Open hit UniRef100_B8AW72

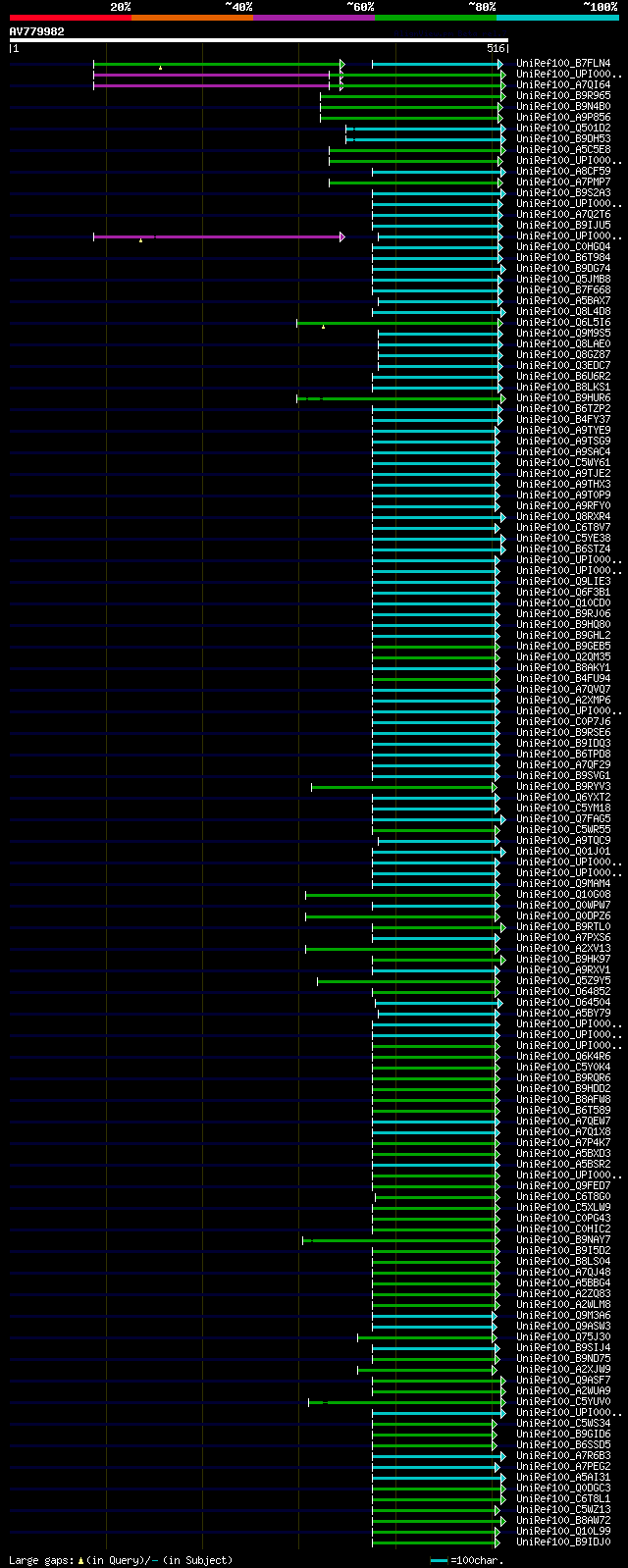point(563,1521)
